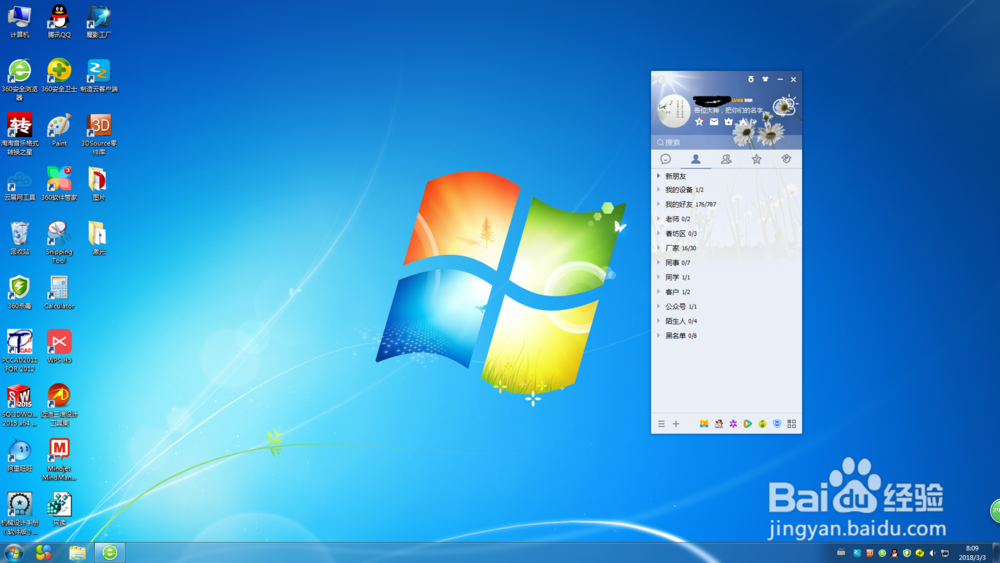Select the 3DSource零件库 desktop shortcut

pos(99,135)
